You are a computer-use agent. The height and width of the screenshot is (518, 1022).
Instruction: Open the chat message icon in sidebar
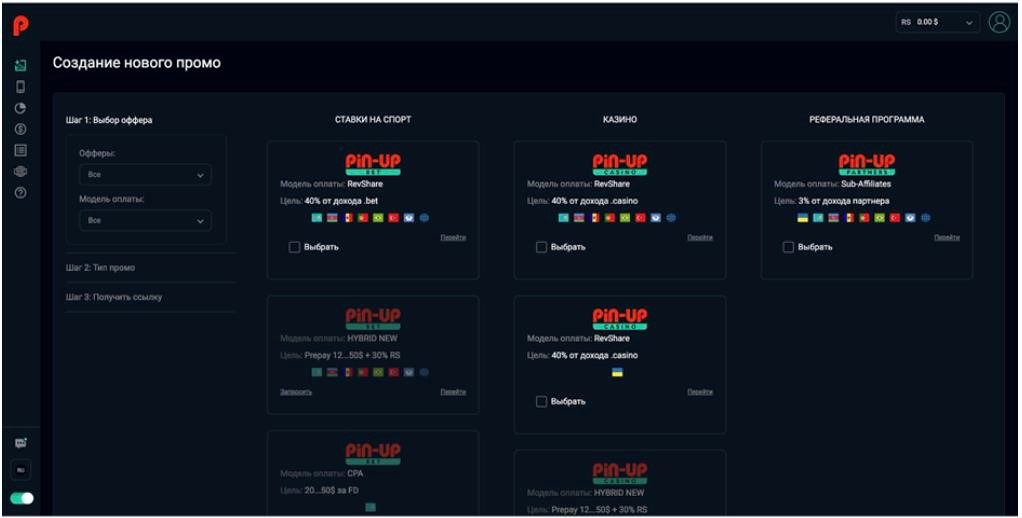pyautogui.click(x=21, y=443)
